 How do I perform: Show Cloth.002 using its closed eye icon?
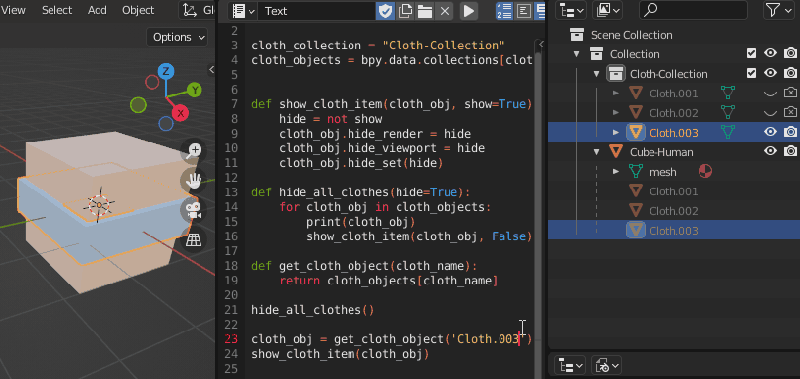[770, 113]
